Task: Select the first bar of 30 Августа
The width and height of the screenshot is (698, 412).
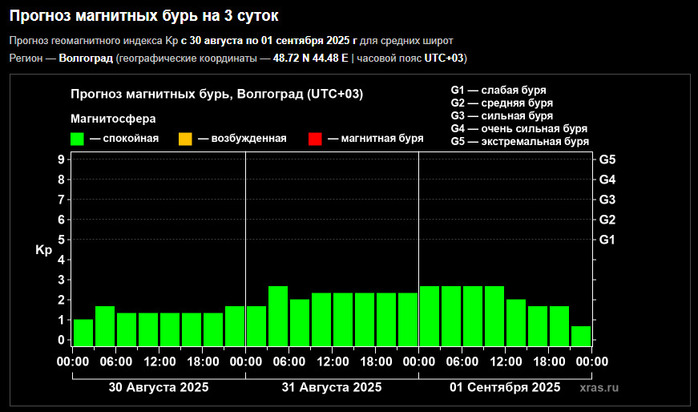Action: [83, 332]
